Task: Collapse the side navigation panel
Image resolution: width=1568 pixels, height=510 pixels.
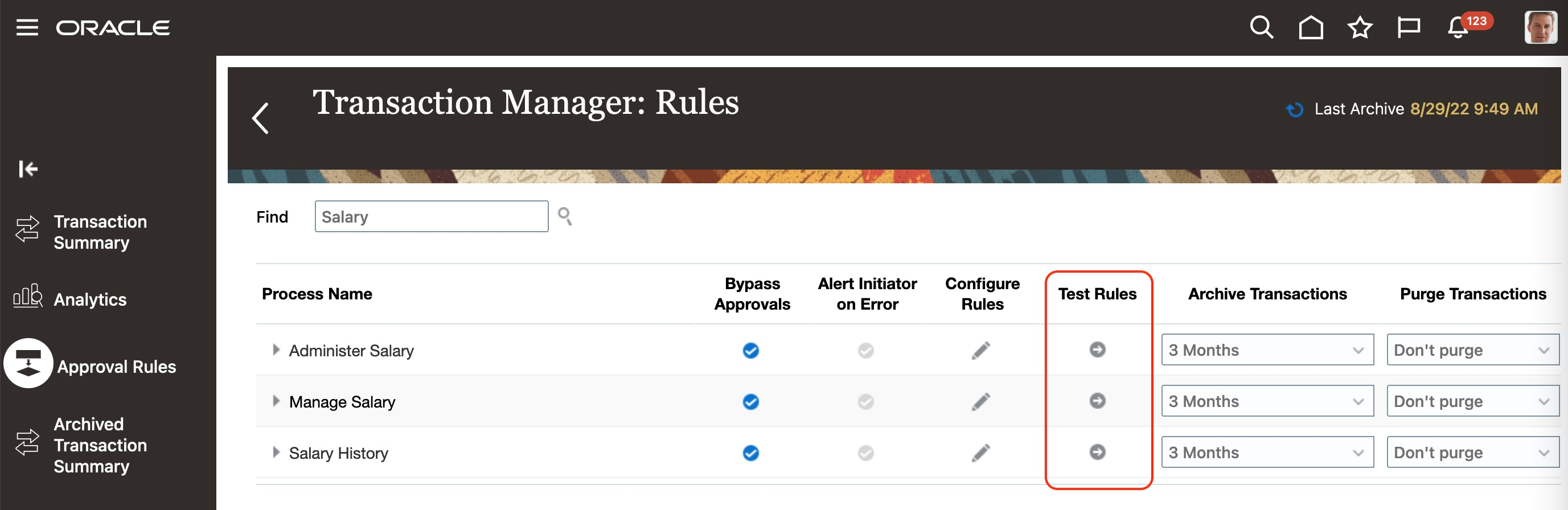Action: [28, 168]
